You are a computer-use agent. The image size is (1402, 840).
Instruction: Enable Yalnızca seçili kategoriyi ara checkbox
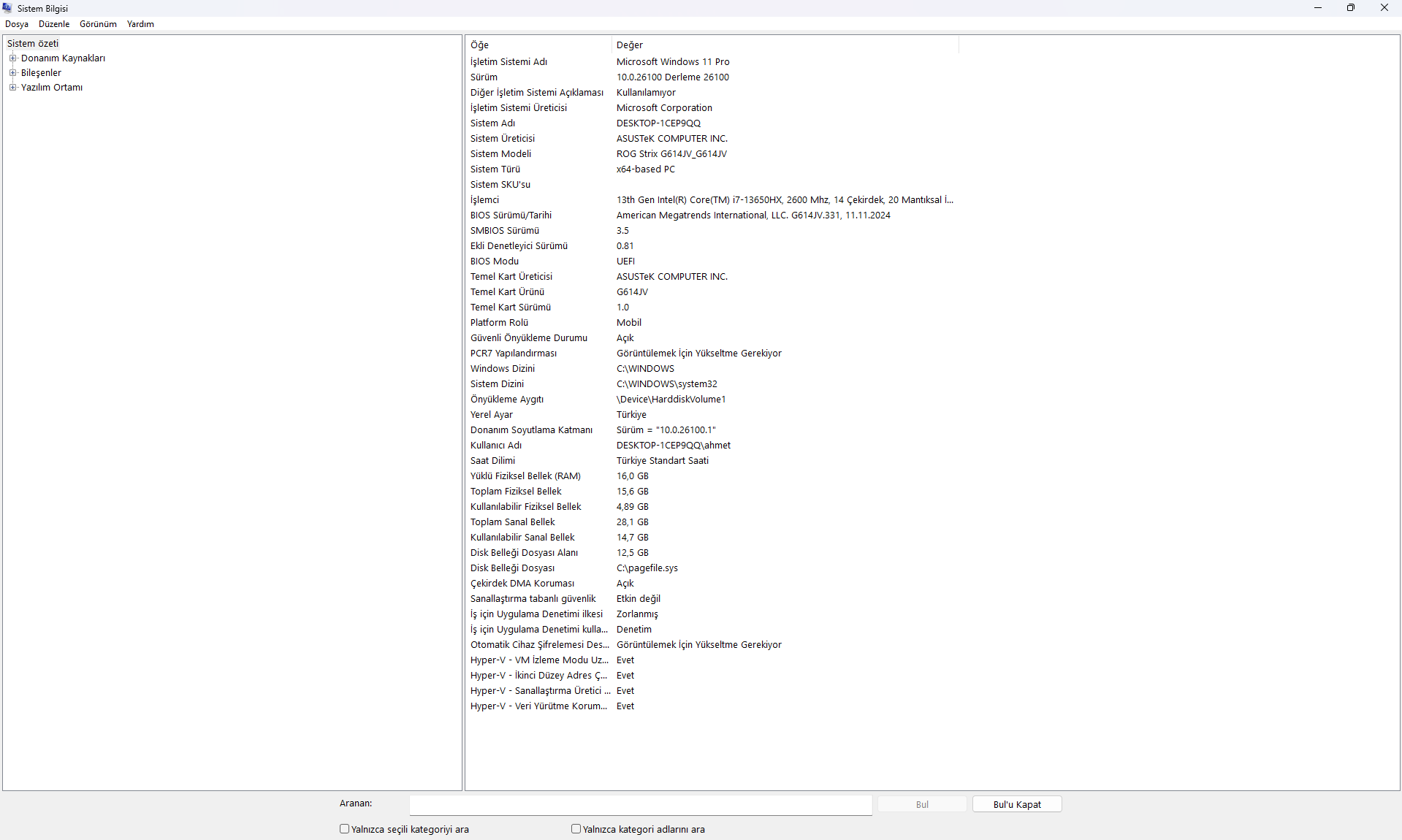tap(344, 829)
